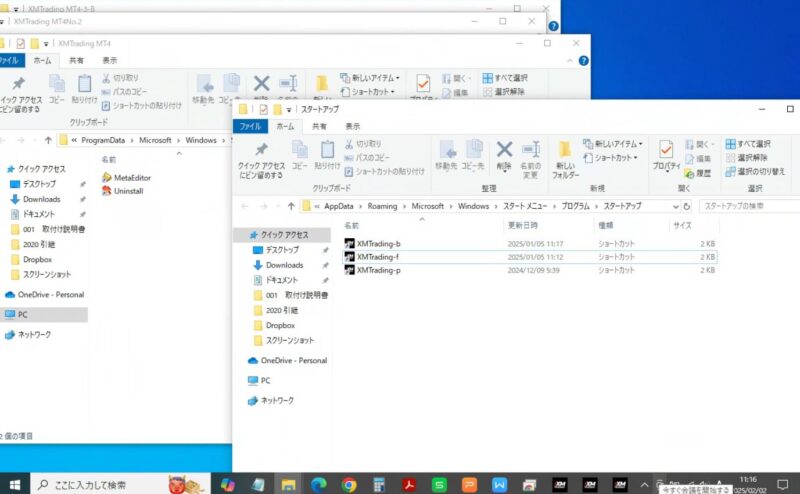
Task: Open Adobe Acrobat from the taskbar
Action: pos(409,484)
